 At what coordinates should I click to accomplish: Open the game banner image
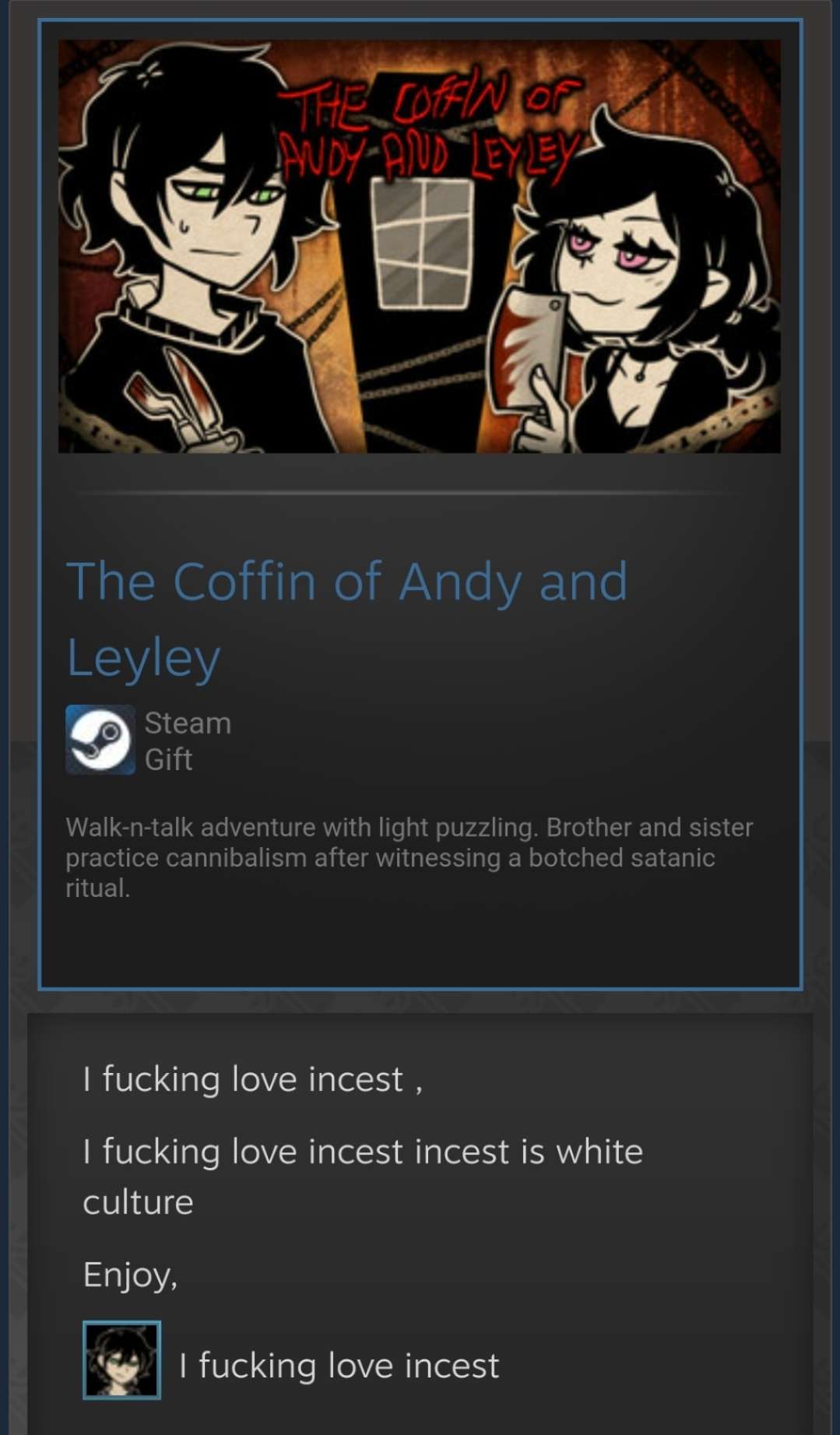click(x=420, y=247)
